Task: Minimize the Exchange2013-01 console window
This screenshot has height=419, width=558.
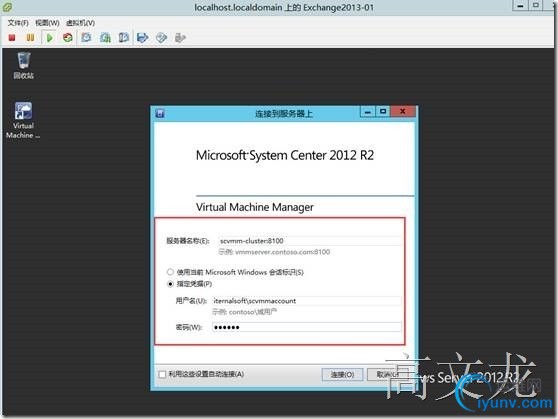Action: tap(520, 5)
